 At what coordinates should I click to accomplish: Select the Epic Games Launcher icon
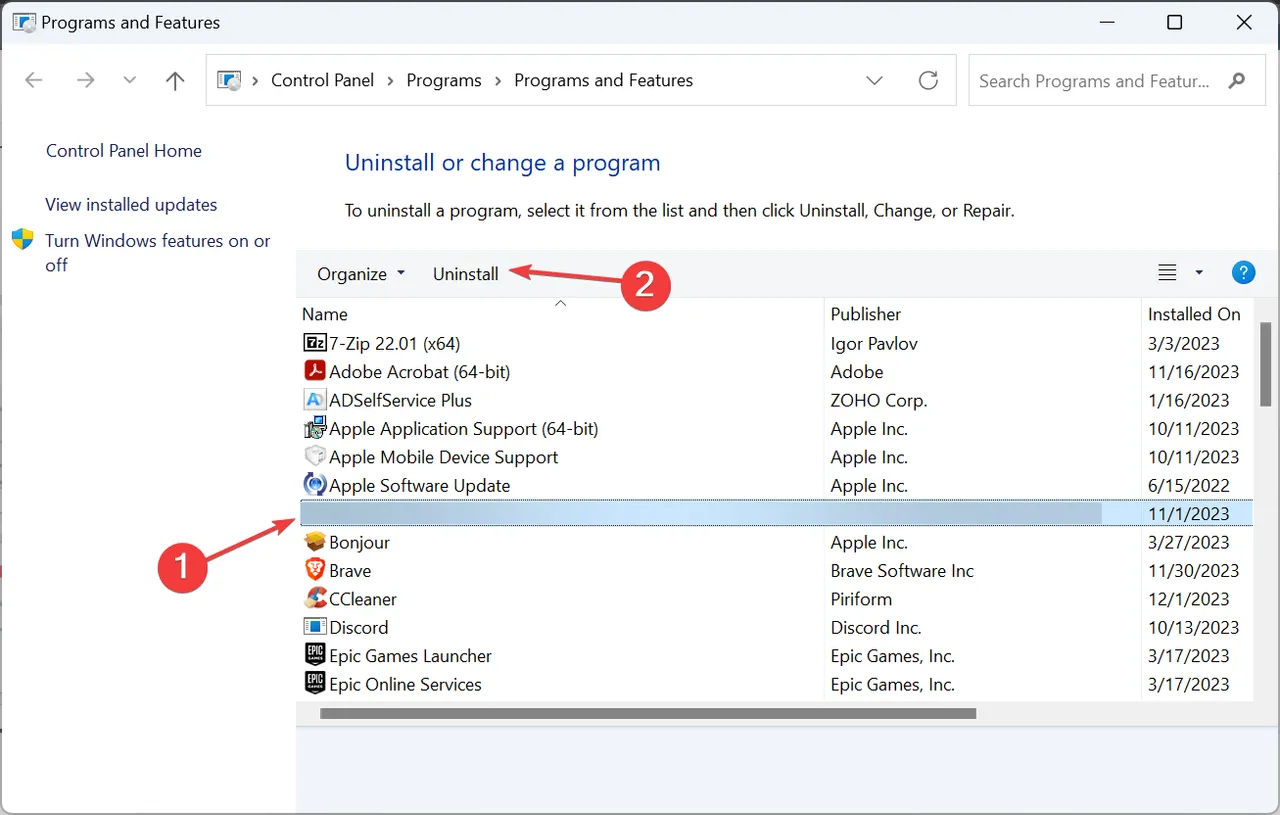coord(314,656)
